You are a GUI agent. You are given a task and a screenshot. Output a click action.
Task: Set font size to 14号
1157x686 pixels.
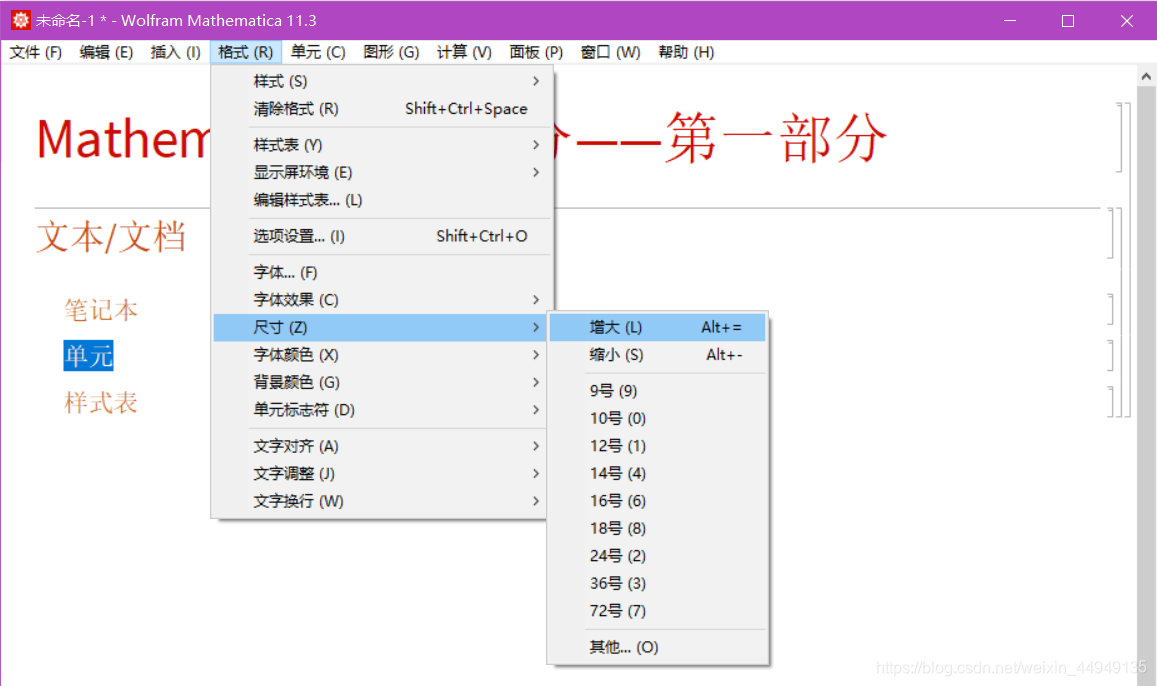click(657, 474)
